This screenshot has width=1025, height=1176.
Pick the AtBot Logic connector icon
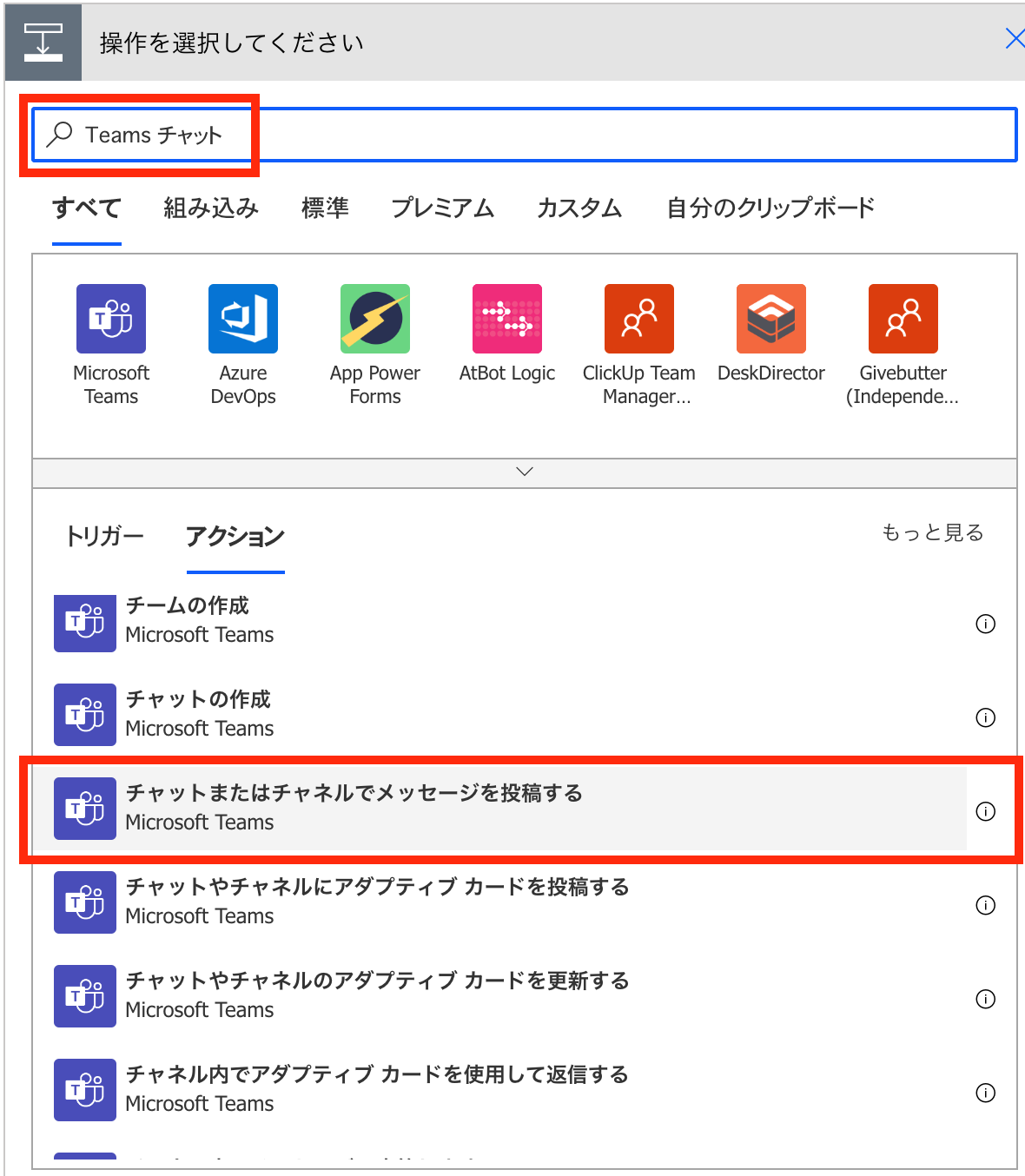[x=507, y=319]
